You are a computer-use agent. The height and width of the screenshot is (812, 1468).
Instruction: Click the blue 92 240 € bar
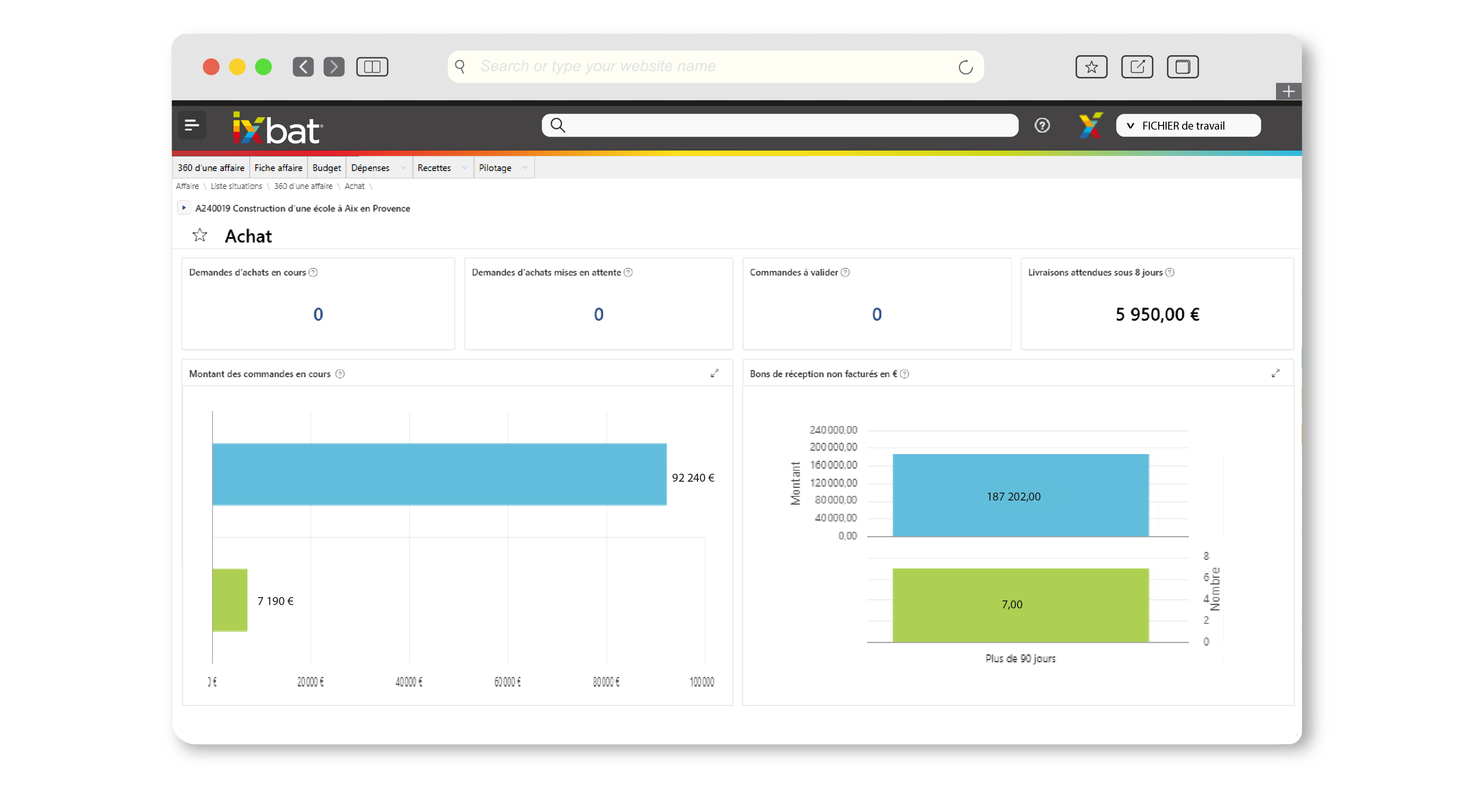coord(439,474)
